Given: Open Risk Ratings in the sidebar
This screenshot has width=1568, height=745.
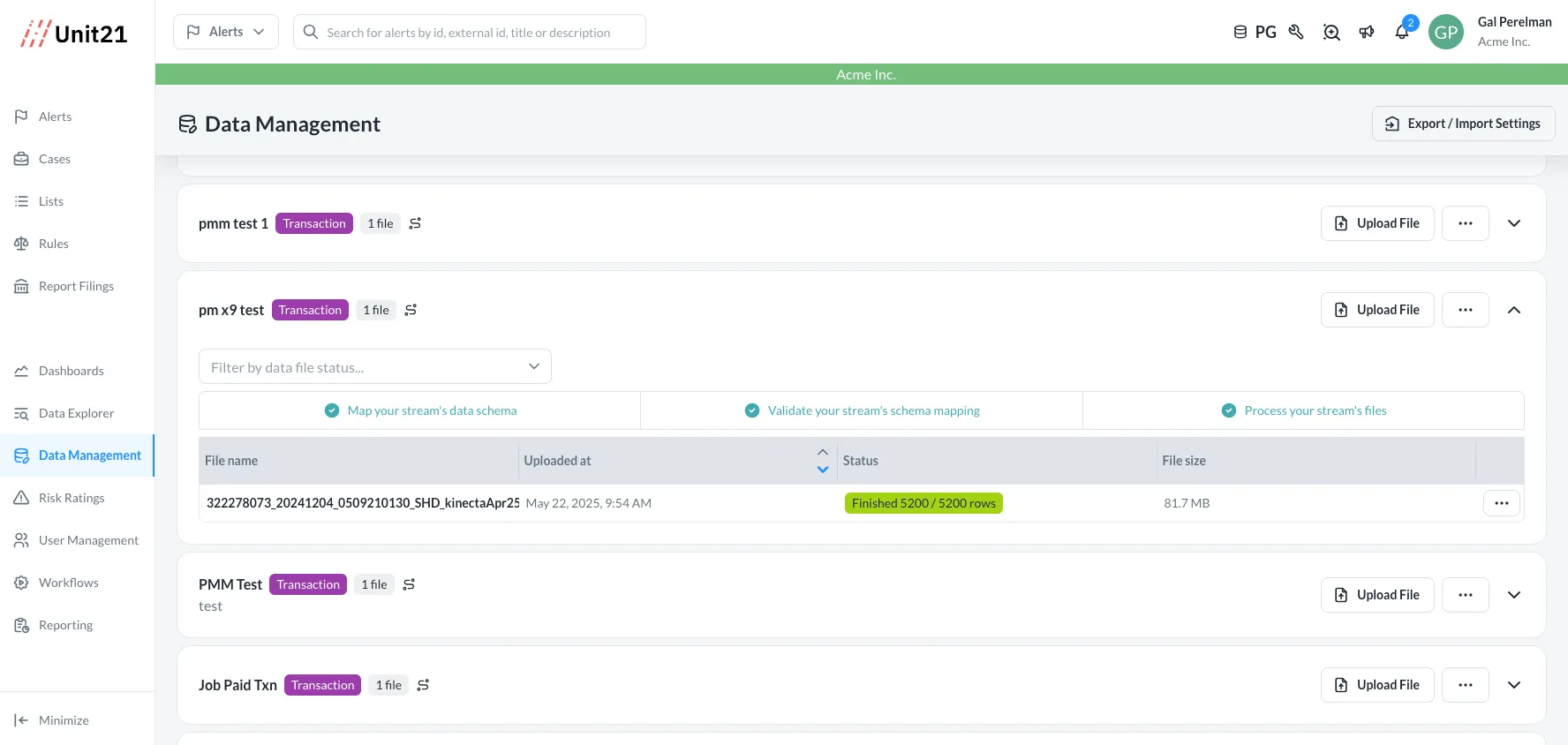Looking at the screenshot, I should pyautogui.click(x=77, y=498).
